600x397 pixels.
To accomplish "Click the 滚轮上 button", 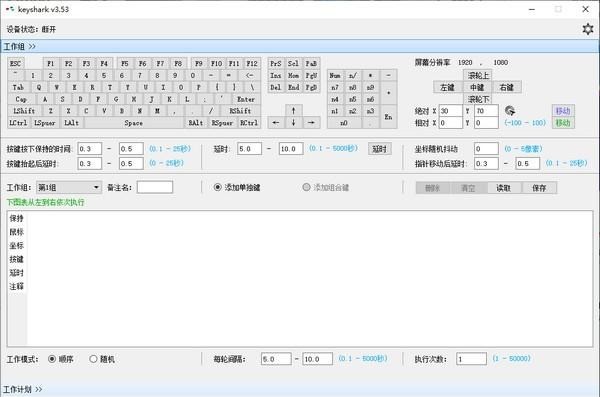I will [478, 75].
